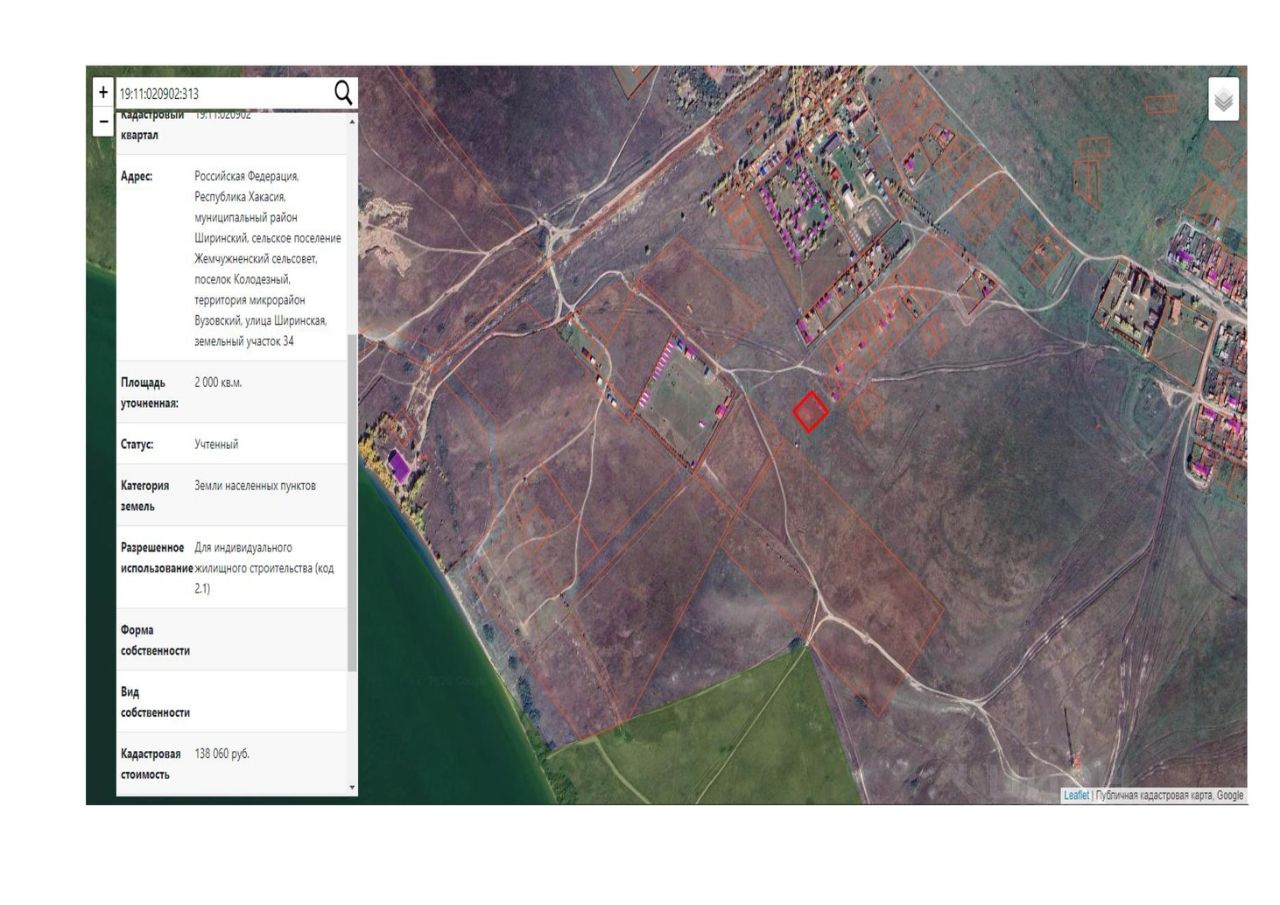Click the info panel scrollbar thumb

351,503
